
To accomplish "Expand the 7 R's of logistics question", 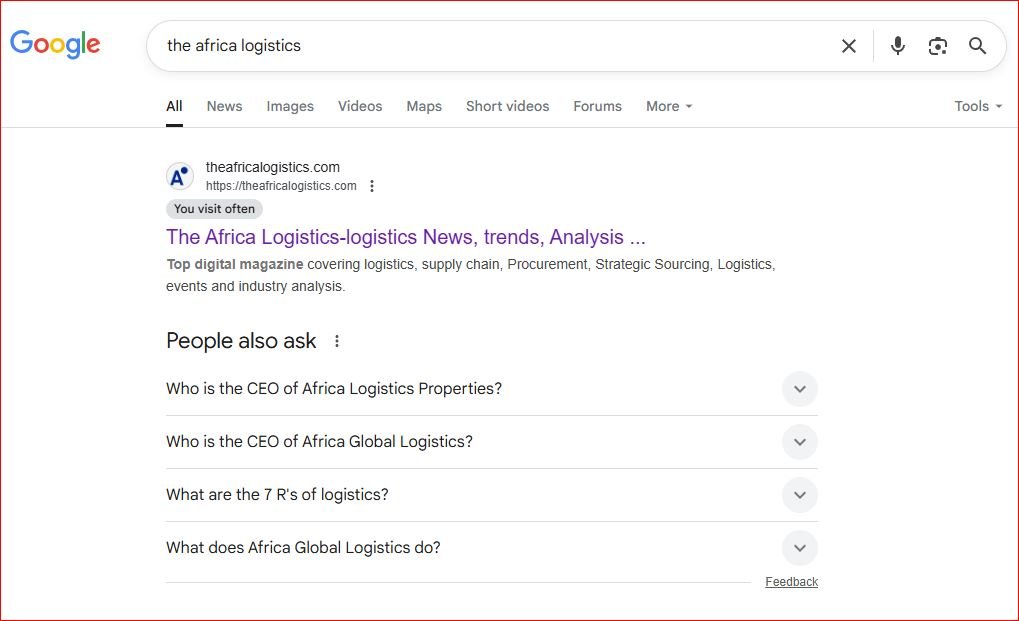I will point(799,495).
